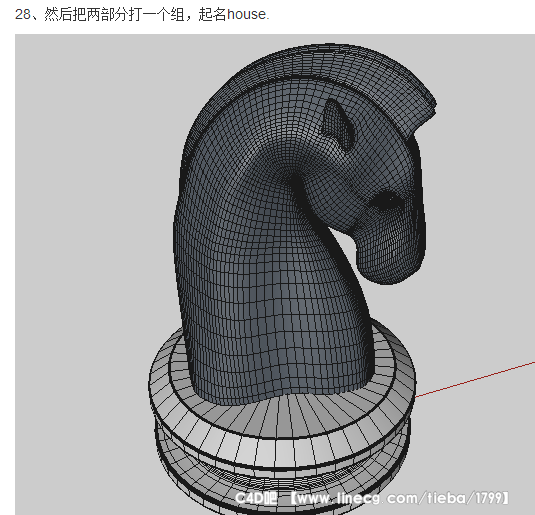Click the step 28 instruction text mentioning house
The width and height of the screenshot is (535, 515).
coord(142,14)
